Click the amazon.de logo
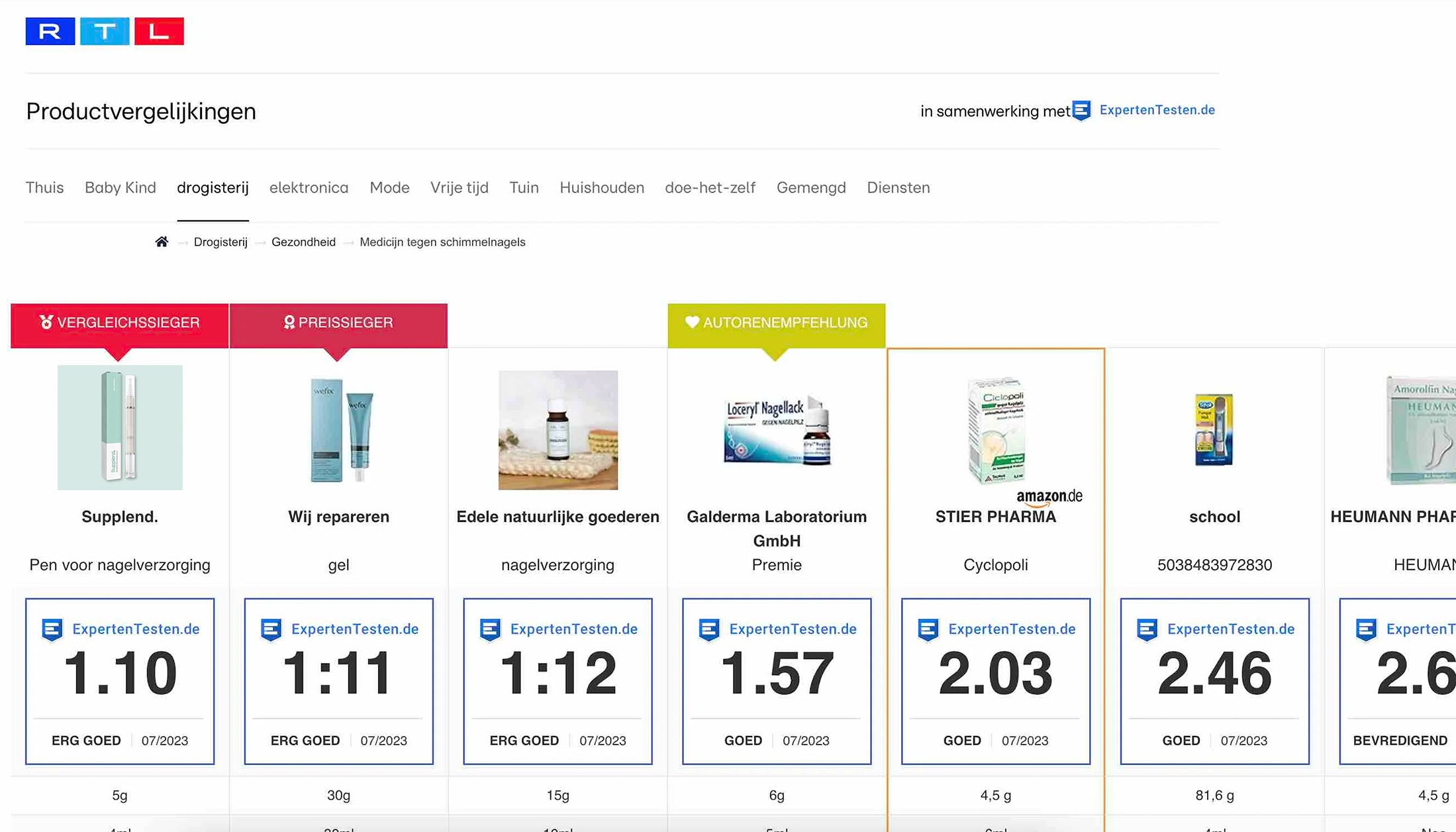 [x=1049, y=497]
